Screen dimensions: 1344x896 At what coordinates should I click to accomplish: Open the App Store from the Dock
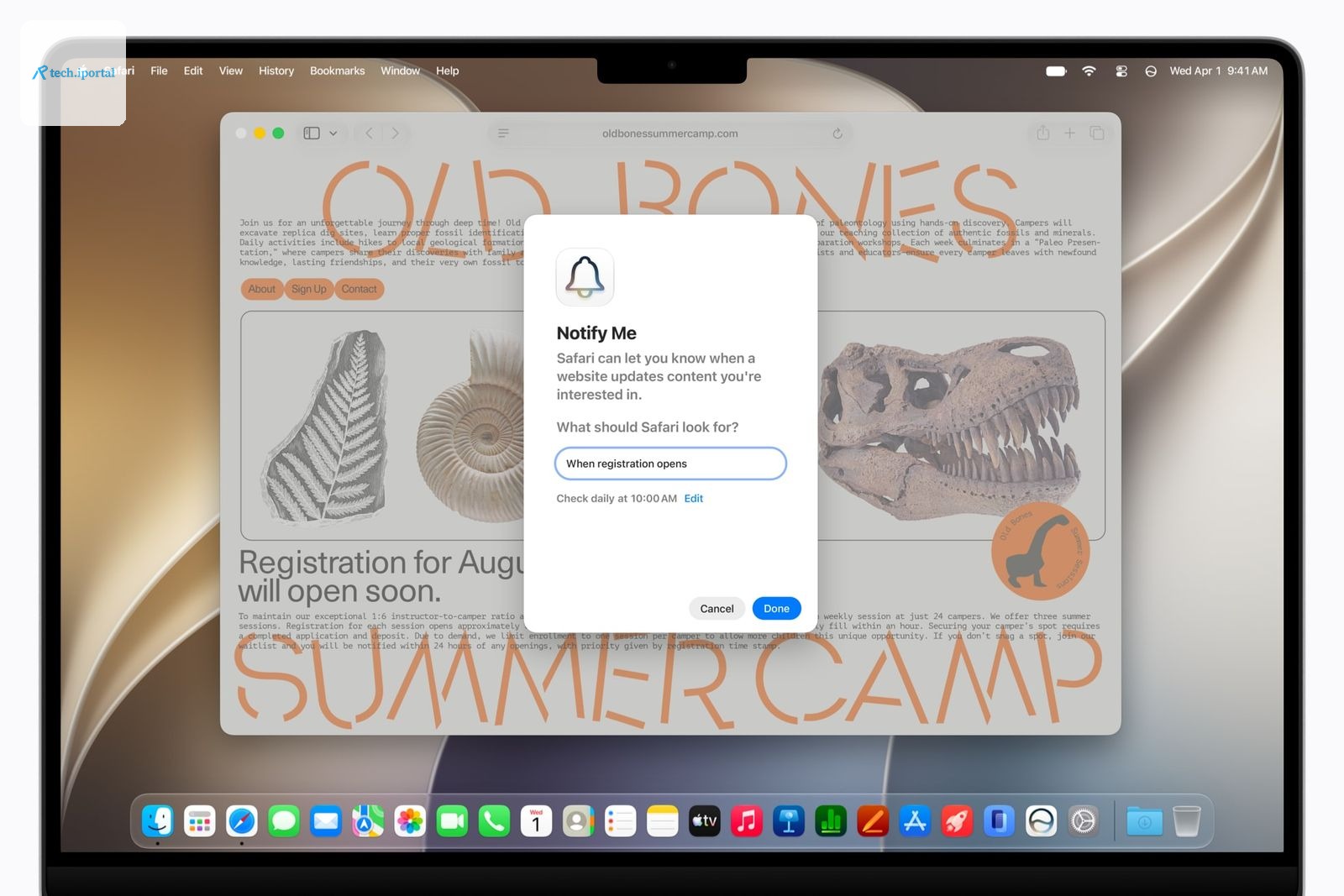pyautogui.click(x=915, y=820)
